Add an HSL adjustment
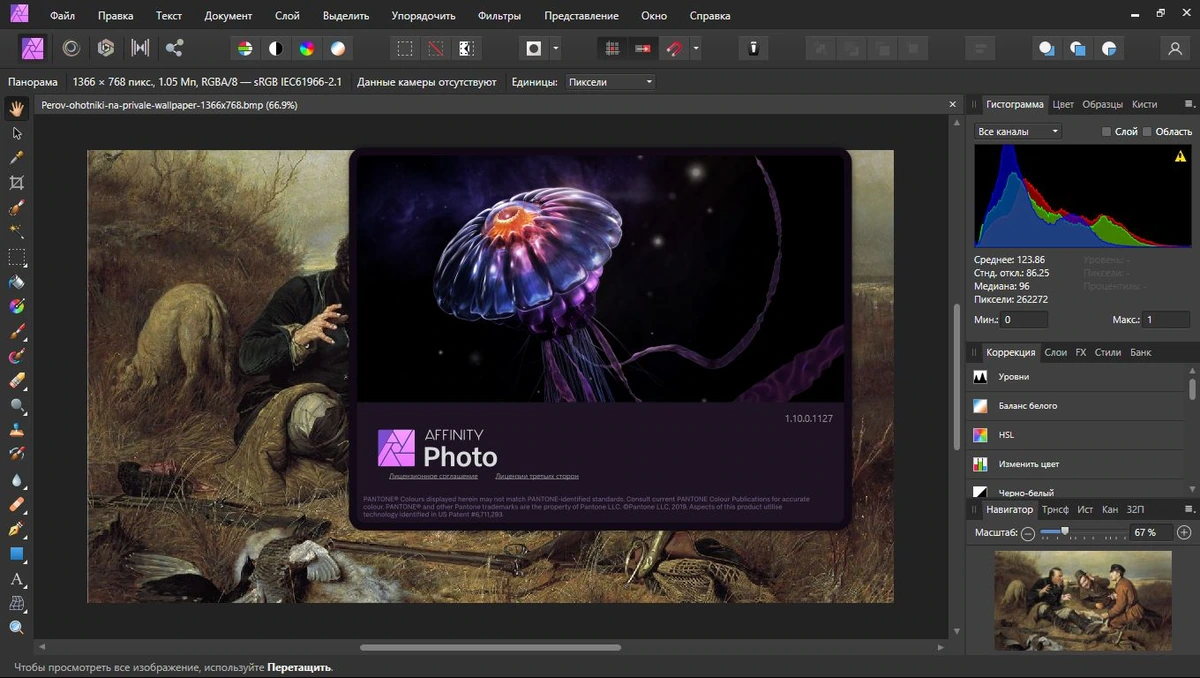The image size is (1200, 678). [1078, 435]
